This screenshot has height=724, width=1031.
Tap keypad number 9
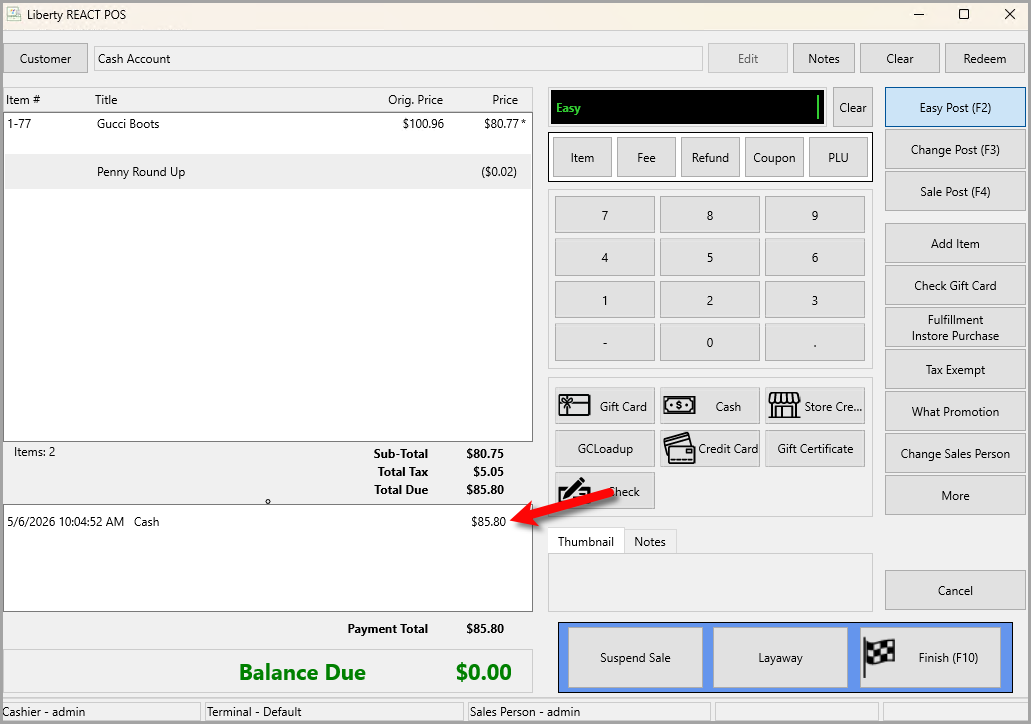click(x=815, y=215)
